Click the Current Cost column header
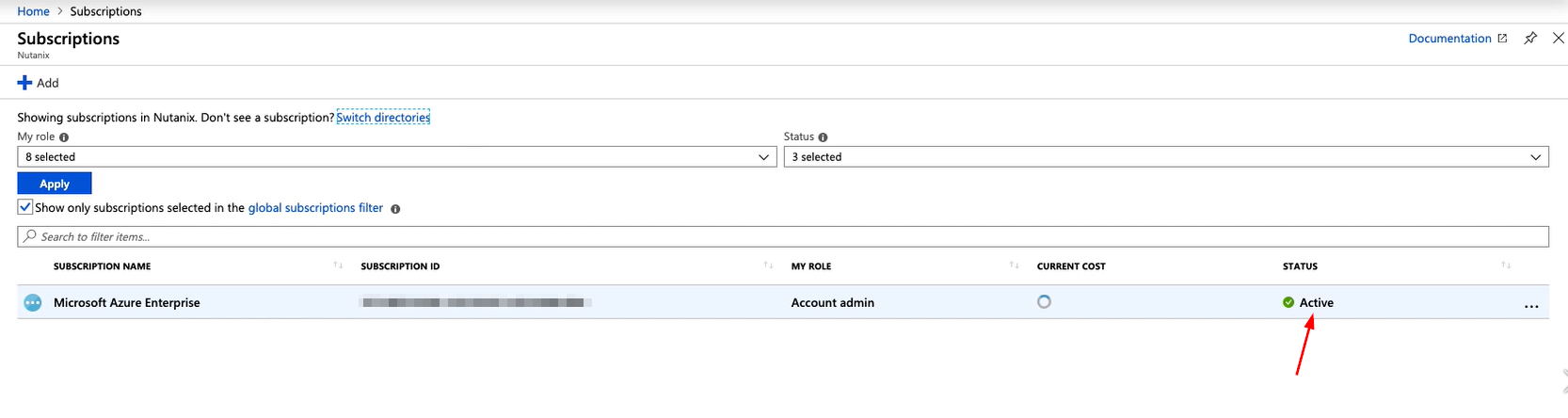This screenshot has height=418, width=1568. pyautogui.click(x=1071, y=266)
